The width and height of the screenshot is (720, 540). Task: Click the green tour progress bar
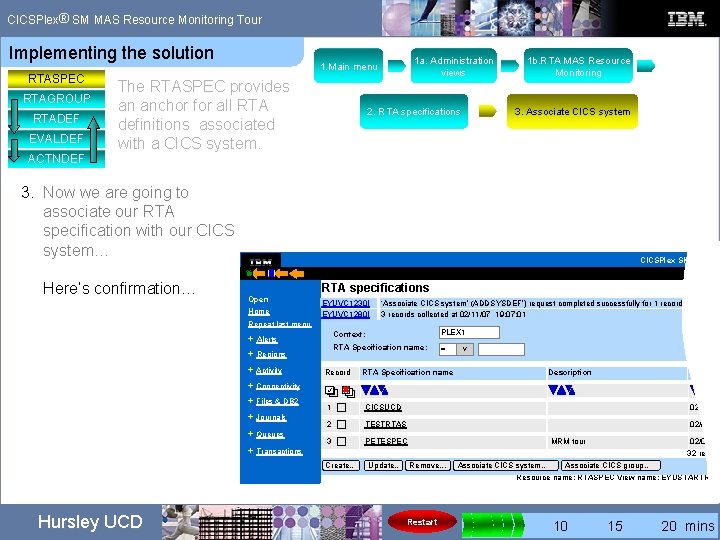click(492, 525)
